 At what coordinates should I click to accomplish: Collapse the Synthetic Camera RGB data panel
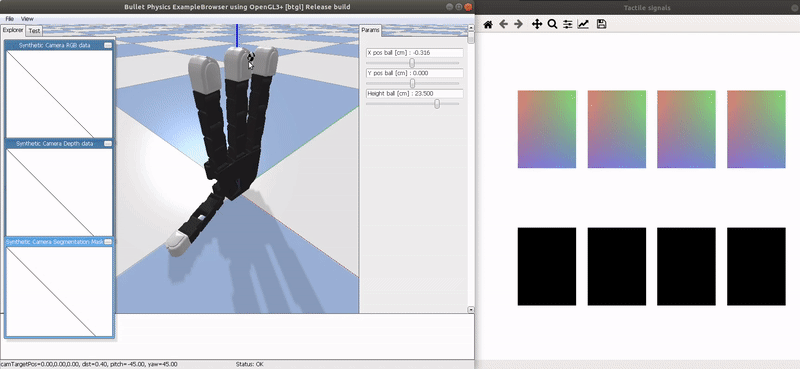(x=108, y=45)
